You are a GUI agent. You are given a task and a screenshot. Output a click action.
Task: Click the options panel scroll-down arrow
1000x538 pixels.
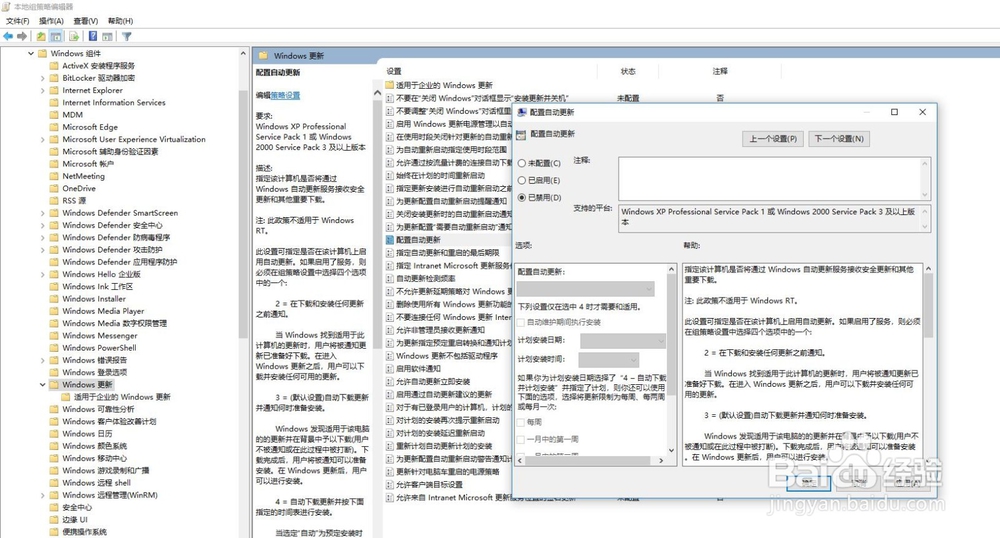click(671, 451)
